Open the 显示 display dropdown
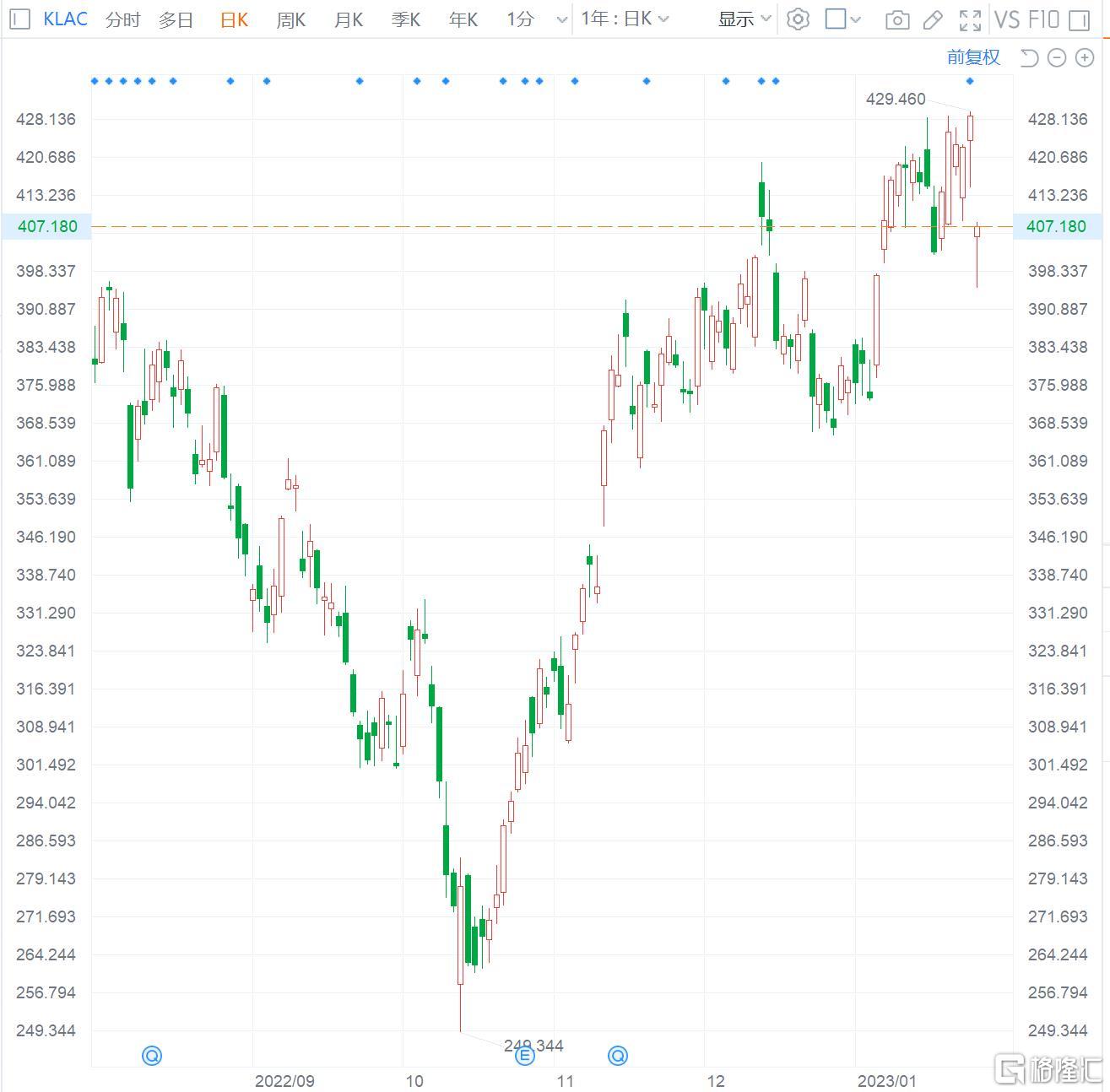The height and width of the screenshot is (1092, 1110). 744,19
